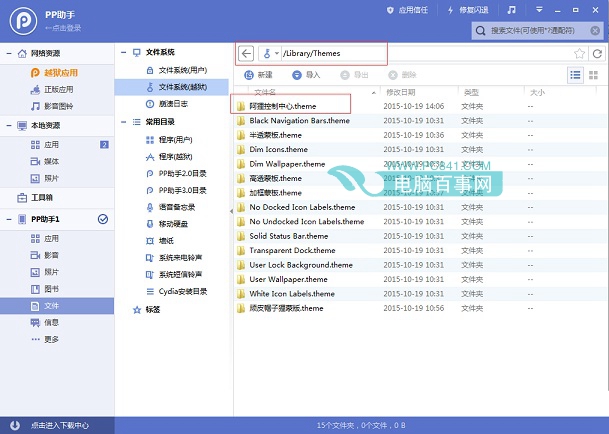Switch to list view icon
Screen dimensions: 609x434
(576, 75)
